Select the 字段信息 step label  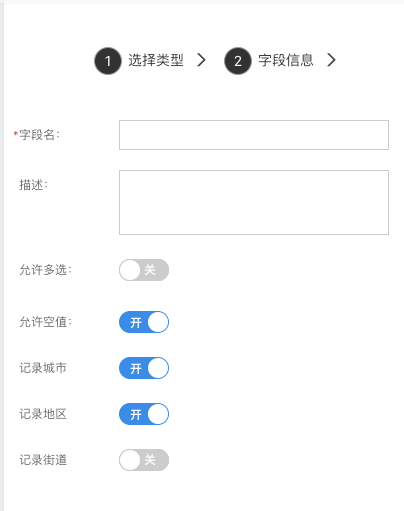point(286,60)
